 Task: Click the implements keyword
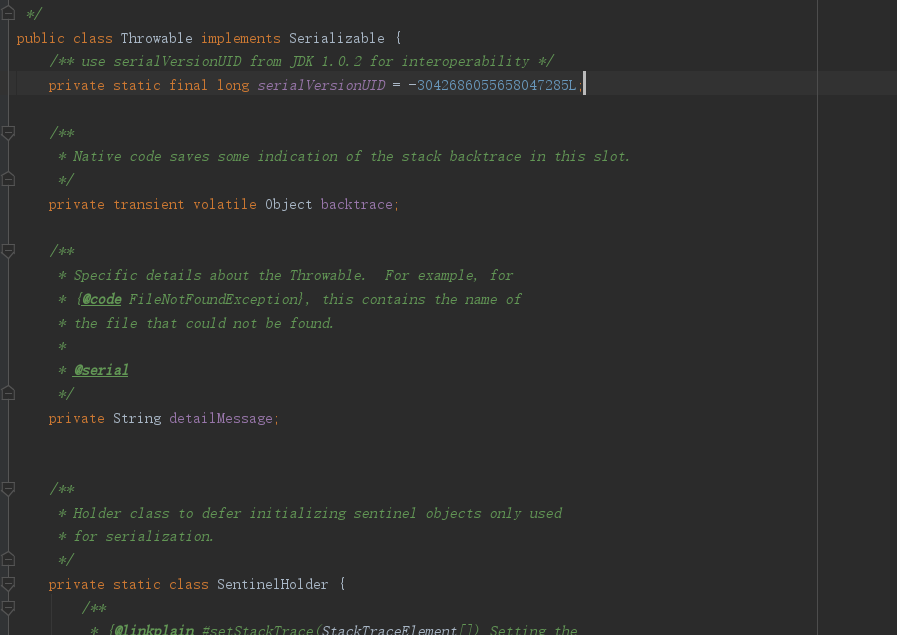click(241, 38)
